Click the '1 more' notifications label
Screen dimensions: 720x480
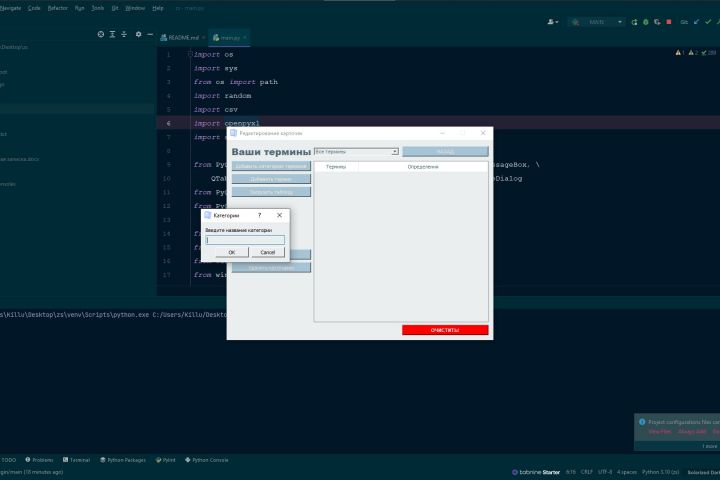pyautogui.click(x=709, y=446)
